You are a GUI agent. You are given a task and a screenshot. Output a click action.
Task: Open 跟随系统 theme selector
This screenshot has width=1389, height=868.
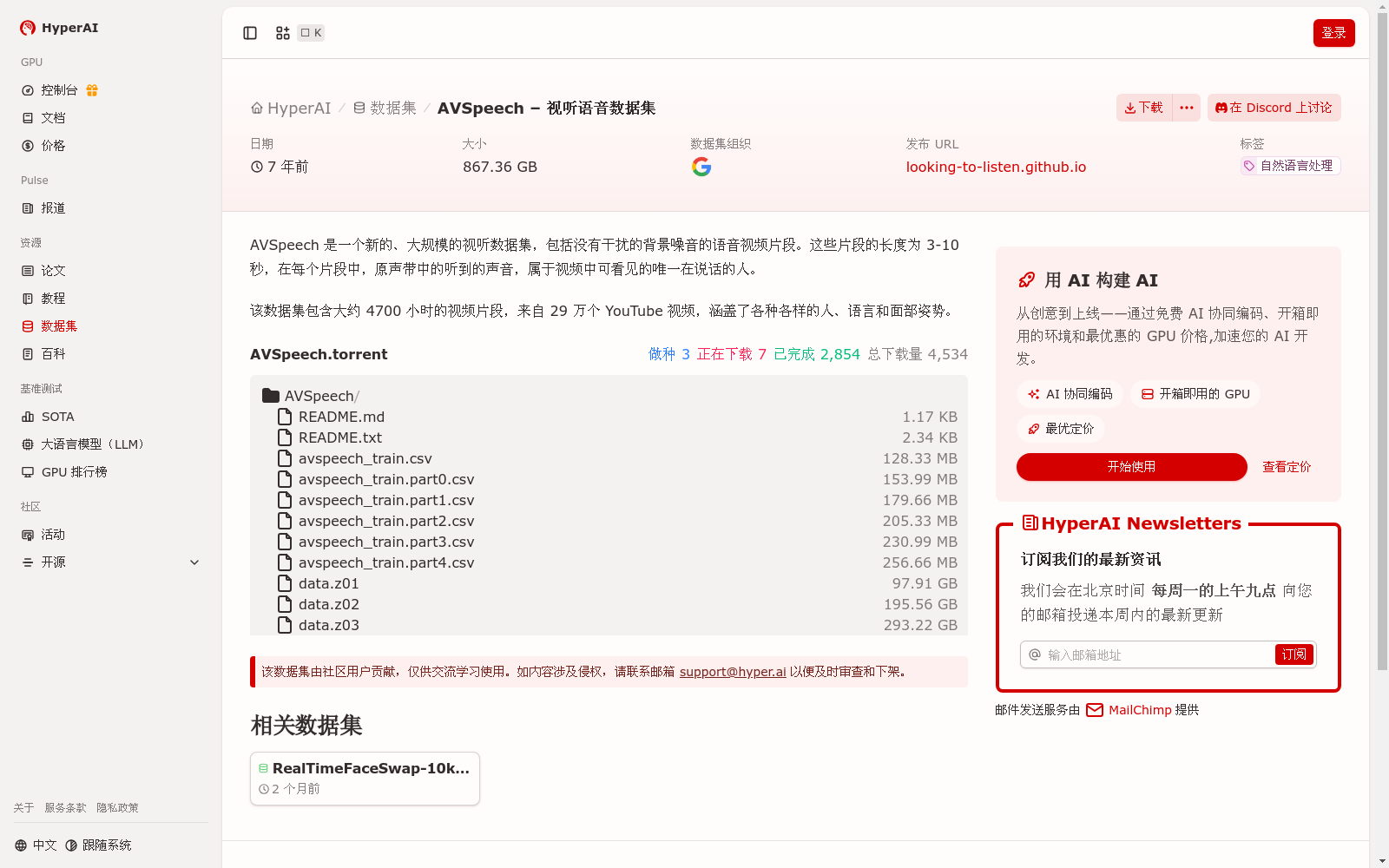[98, 845]
